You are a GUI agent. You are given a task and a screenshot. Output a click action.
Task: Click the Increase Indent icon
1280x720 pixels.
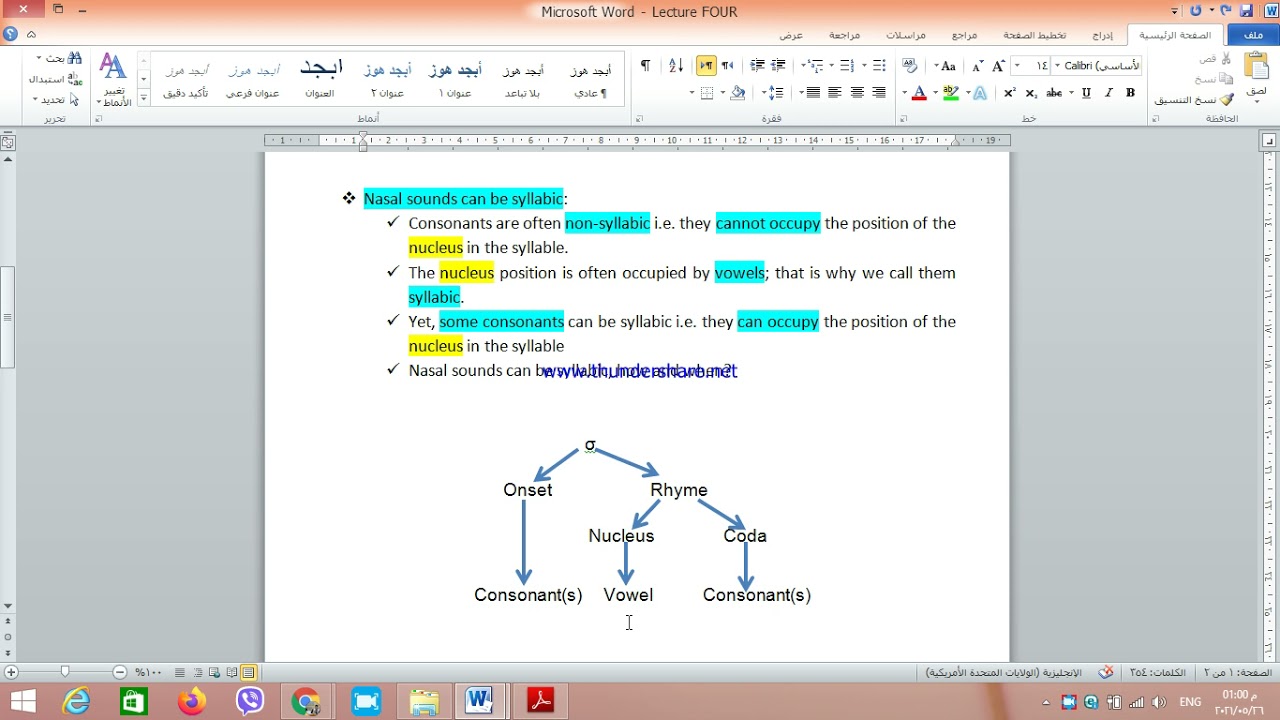757,66
